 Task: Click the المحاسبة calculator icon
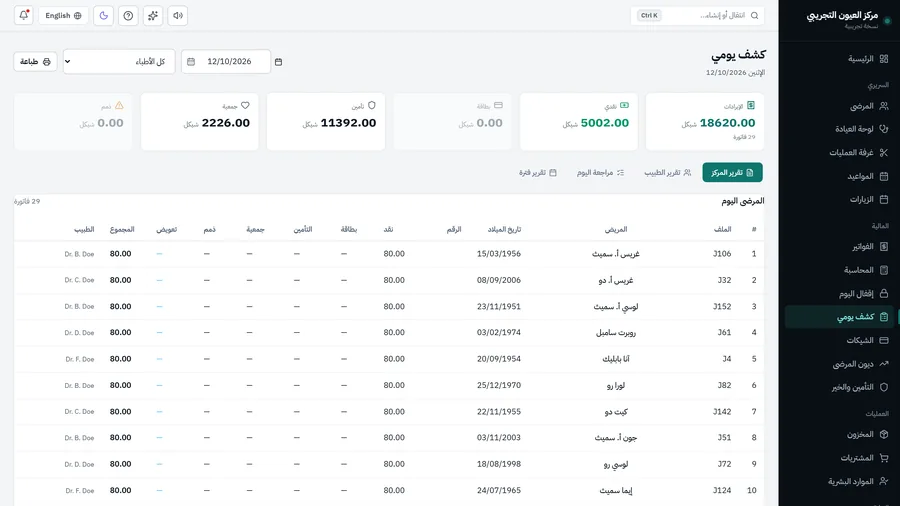coord(884,270)
